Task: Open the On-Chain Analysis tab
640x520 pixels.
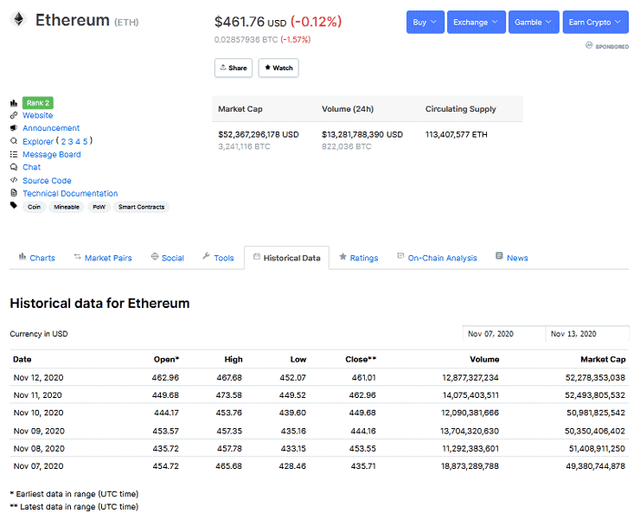Action: [x=437, y=258]
